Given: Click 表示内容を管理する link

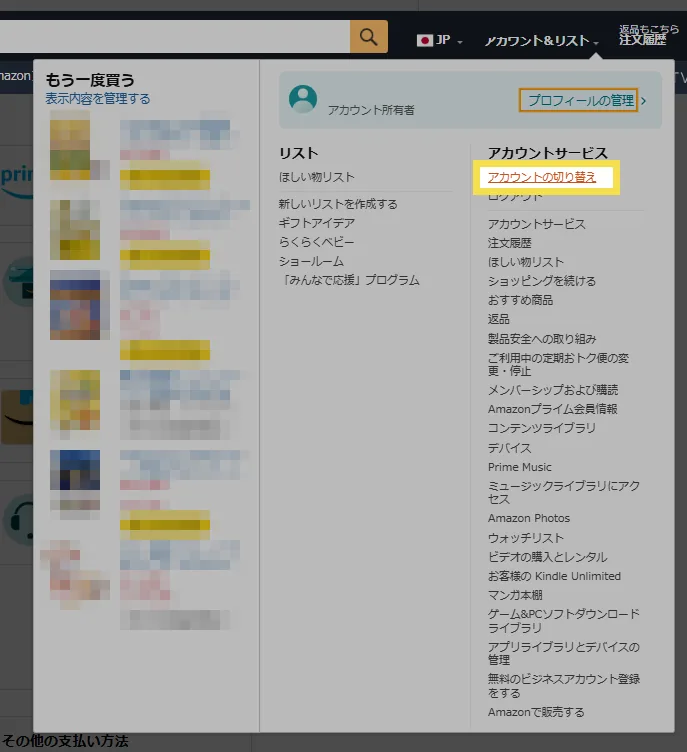Looking at the screenshot, I should click(98, 99).
